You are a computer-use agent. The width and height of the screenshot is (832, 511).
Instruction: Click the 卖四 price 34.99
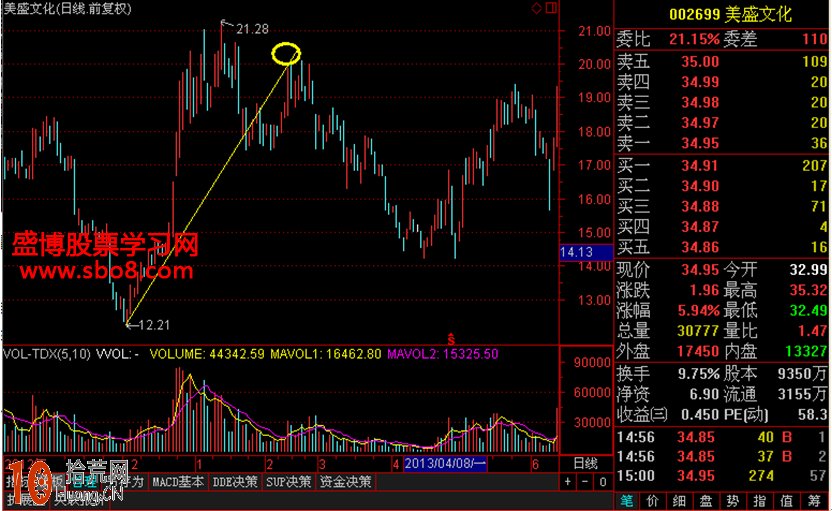pyautogui.click(x=700, y=82)
